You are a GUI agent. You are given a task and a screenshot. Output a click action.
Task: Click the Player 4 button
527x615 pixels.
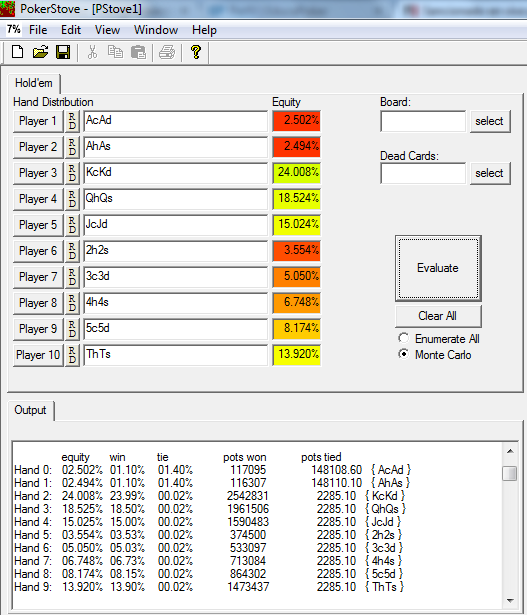[x=38, y=199]
